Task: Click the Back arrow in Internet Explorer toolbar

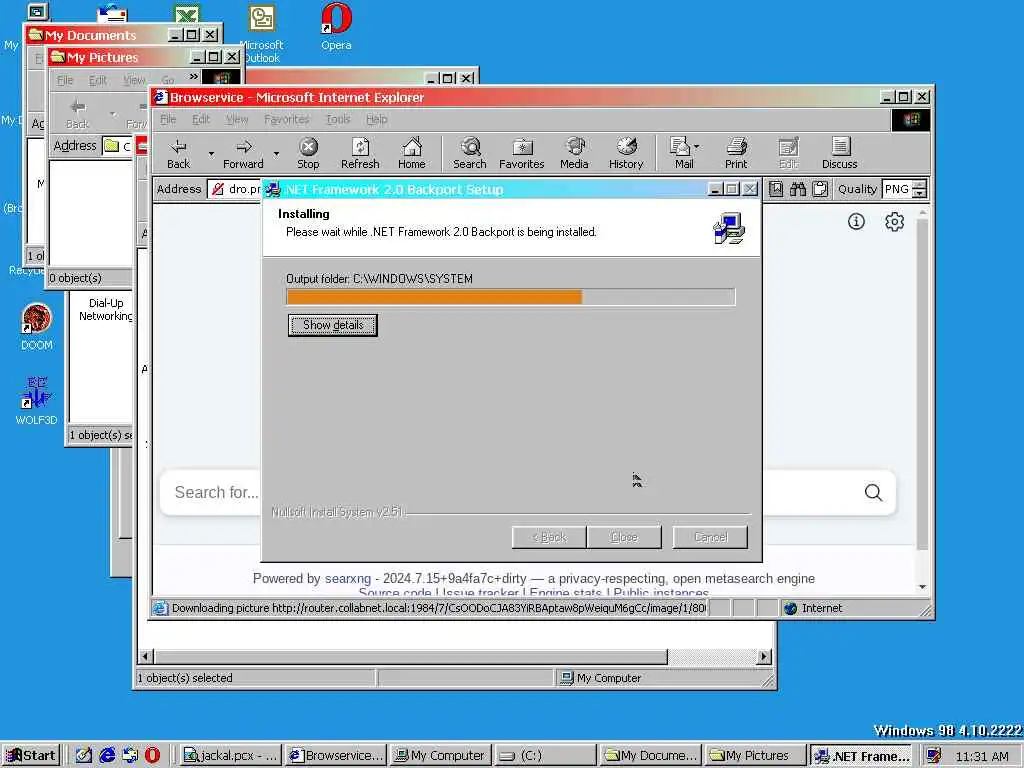Action: (178, 153)
